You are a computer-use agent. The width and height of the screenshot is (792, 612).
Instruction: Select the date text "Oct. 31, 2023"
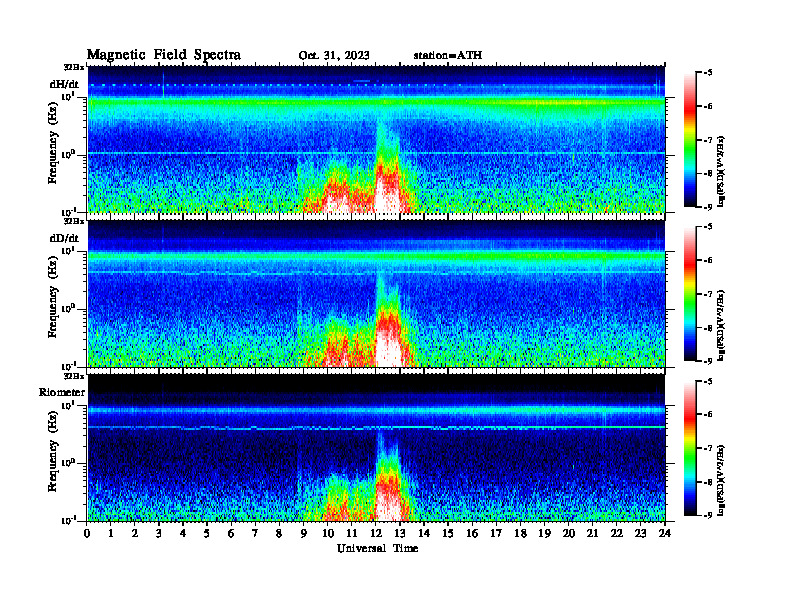click(x=334, y=56)
